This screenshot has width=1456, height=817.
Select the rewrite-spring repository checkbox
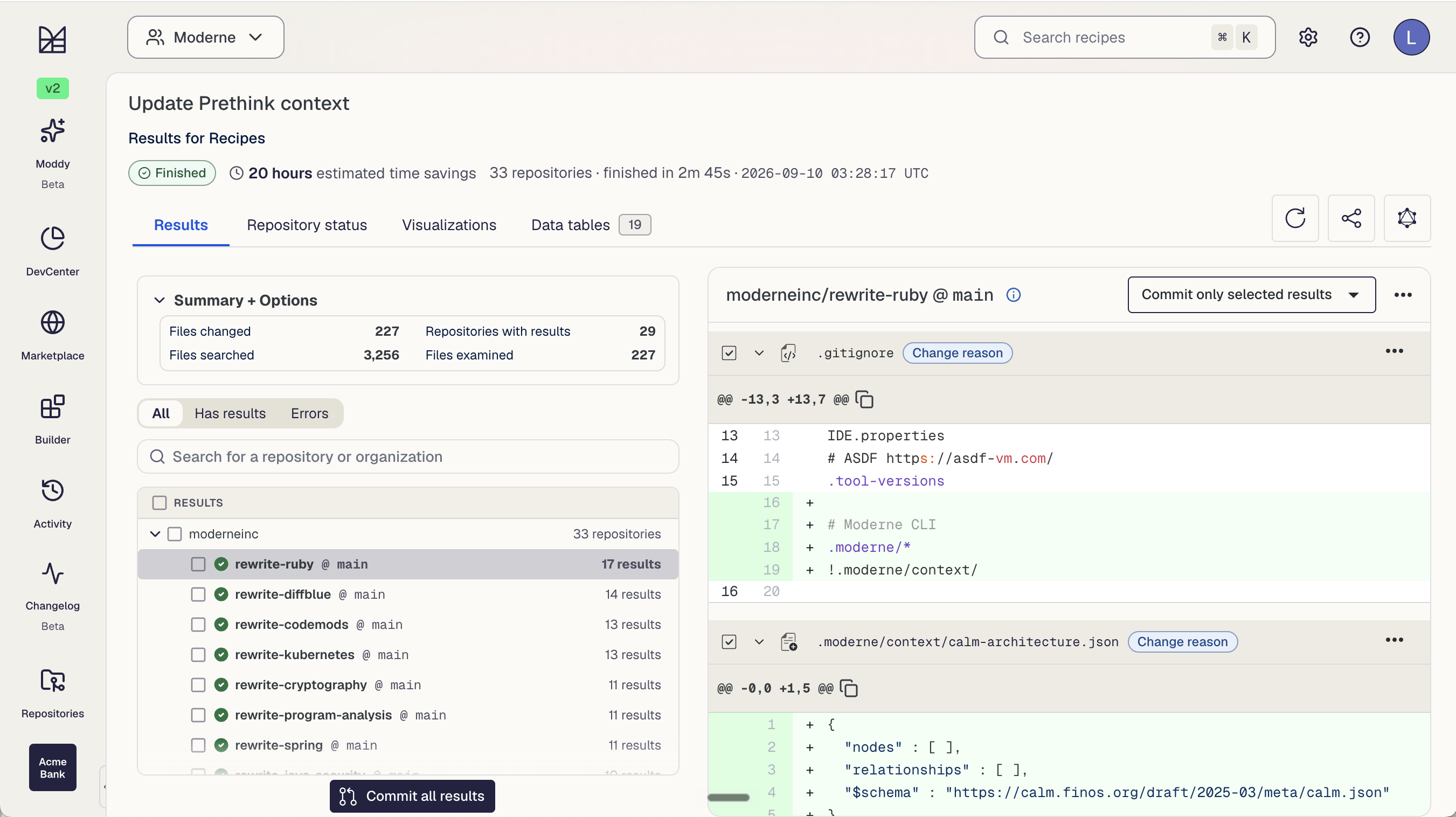point(198,746)
